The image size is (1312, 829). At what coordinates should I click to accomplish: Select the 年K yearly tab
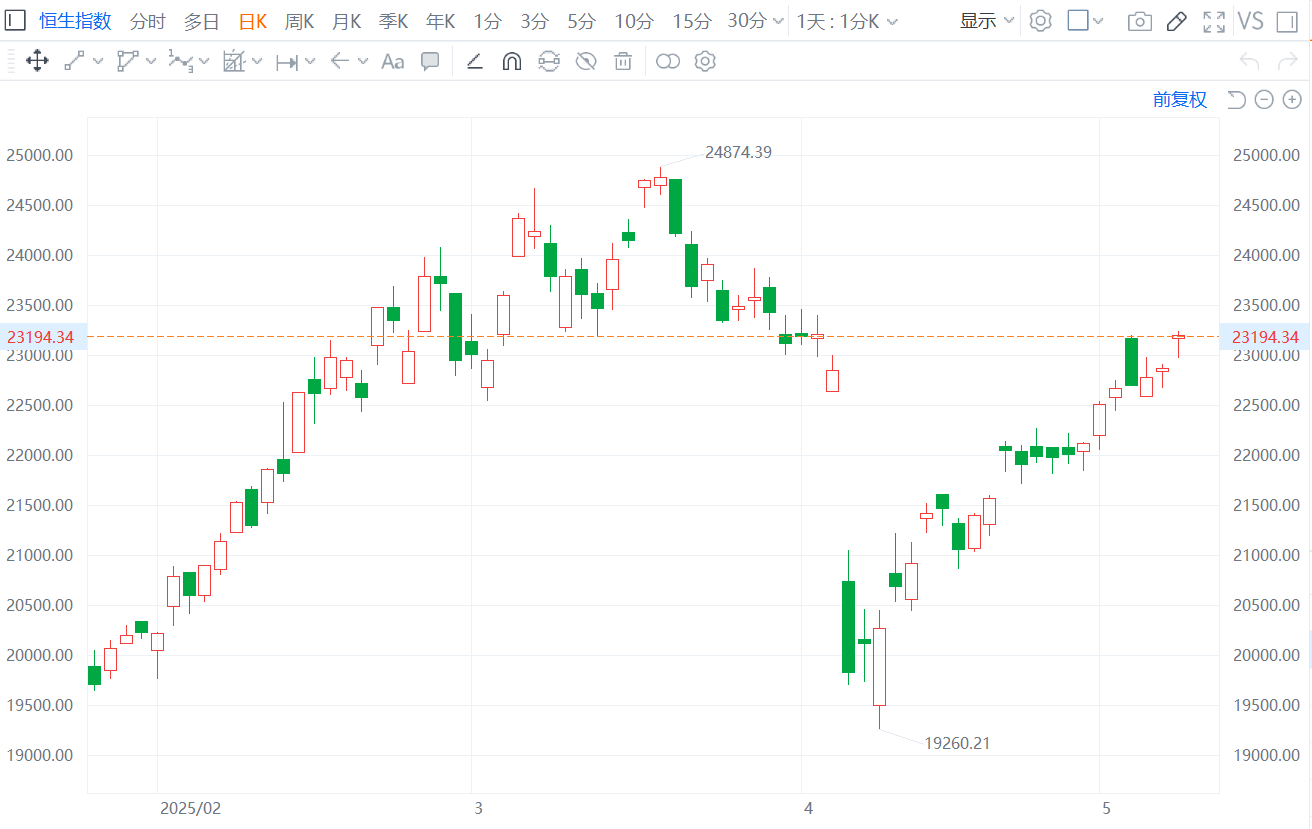pyautogui.click(x=441, y=21)
